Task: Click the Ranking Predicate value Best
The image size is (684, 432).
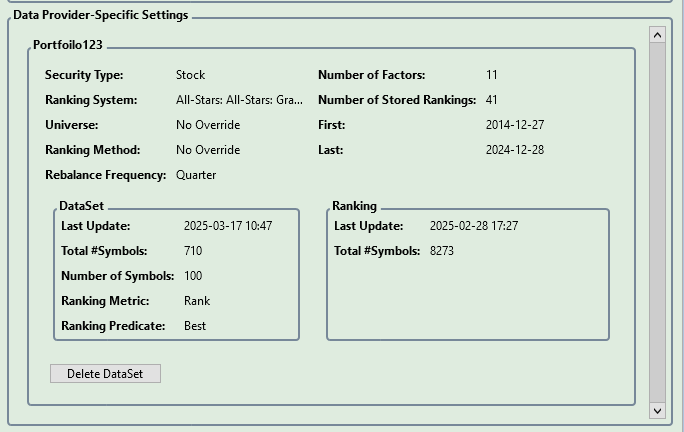Action: (x=195, y=326)
